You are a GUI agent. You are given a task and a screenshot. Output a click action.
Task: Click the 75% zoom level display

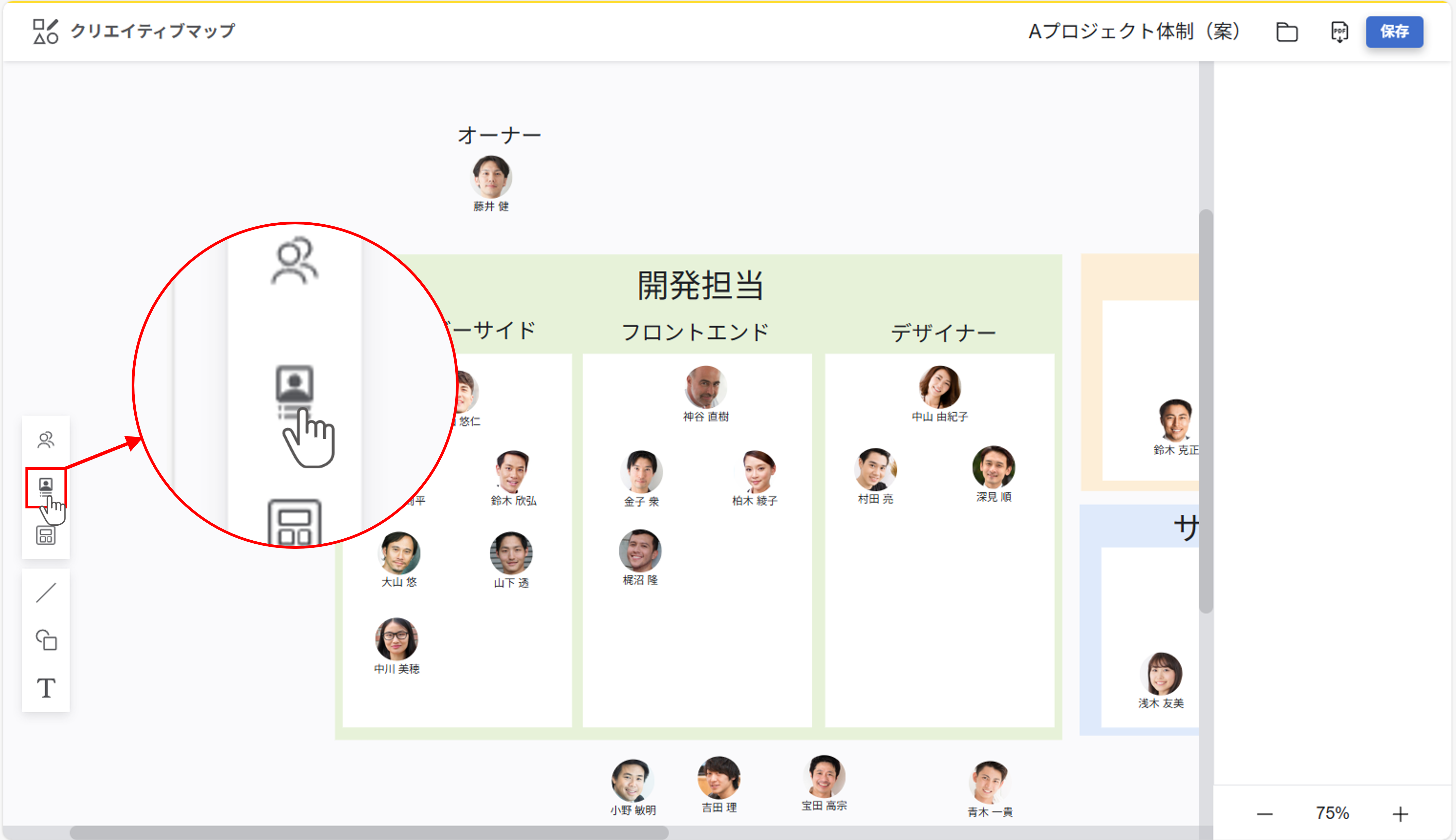coord(1332,814)
